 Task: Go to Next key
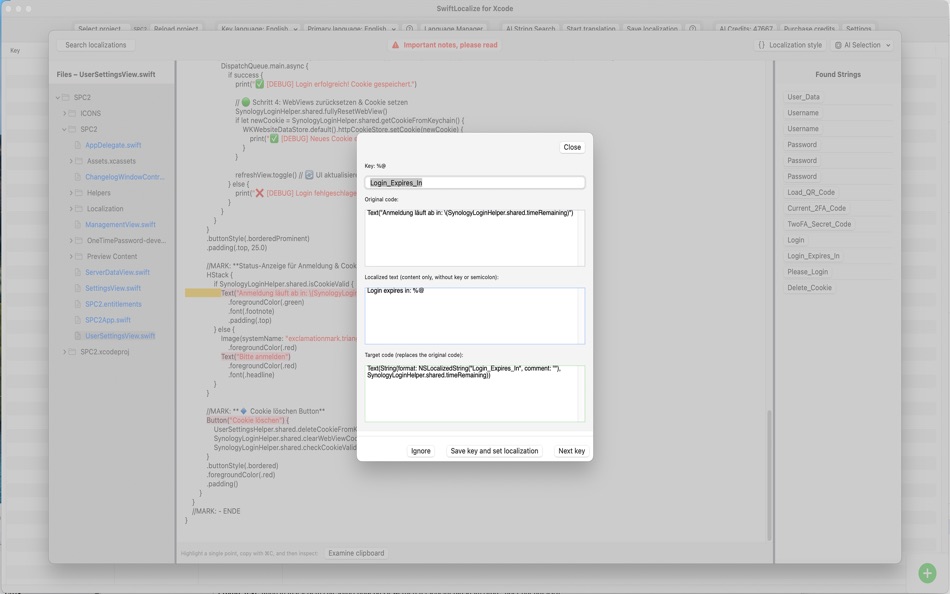point(571,451)
